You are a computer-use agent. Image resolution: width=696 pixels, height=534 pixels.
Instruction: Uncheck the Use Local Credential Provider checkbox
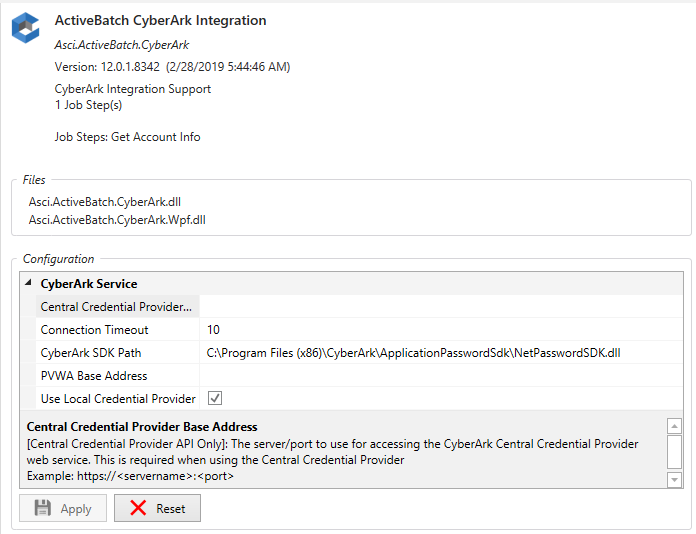pyautogui.click(x=215, y=399)
